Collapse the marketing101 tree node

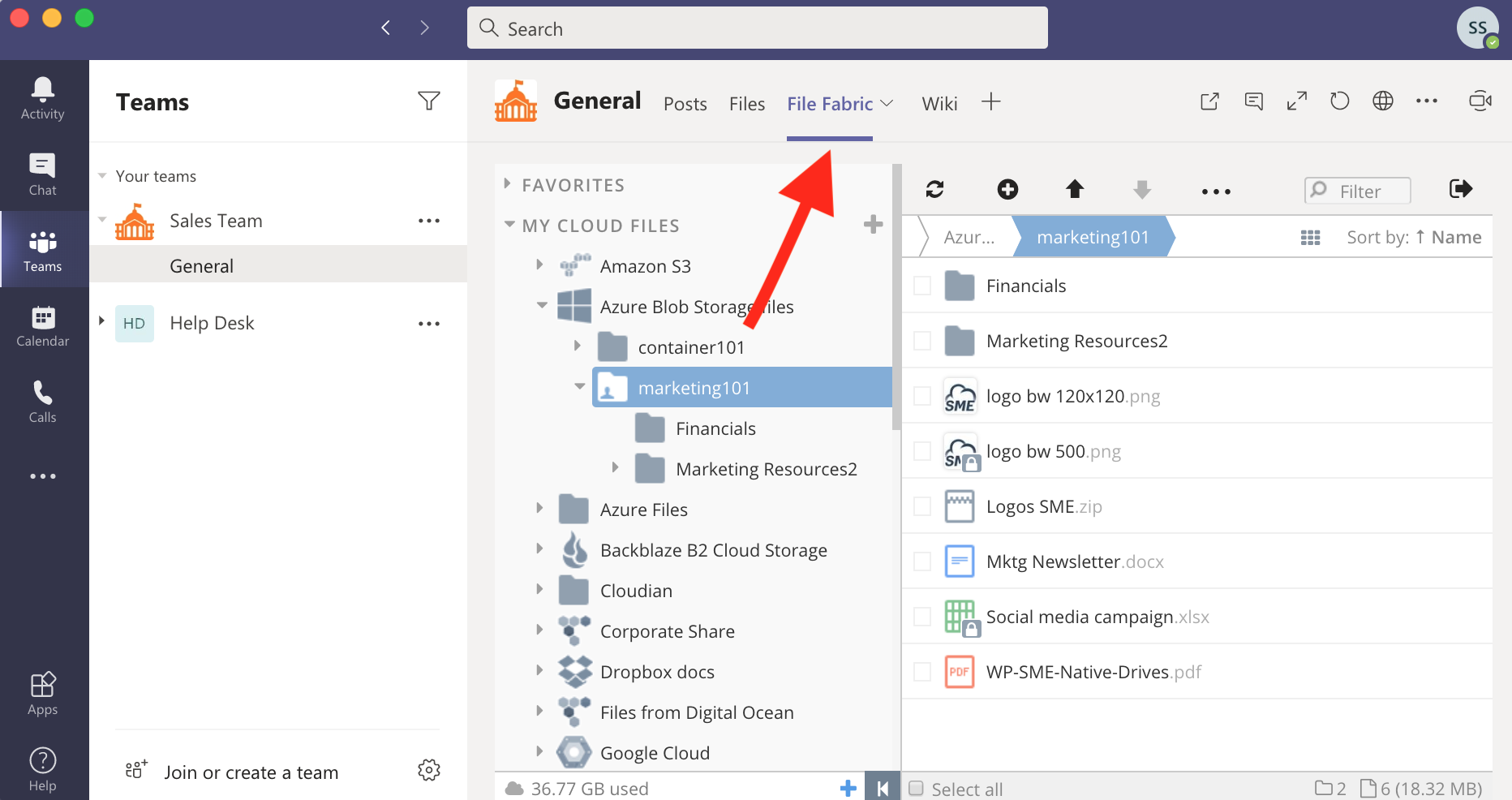pyautogui.click(x=579, y=387)
